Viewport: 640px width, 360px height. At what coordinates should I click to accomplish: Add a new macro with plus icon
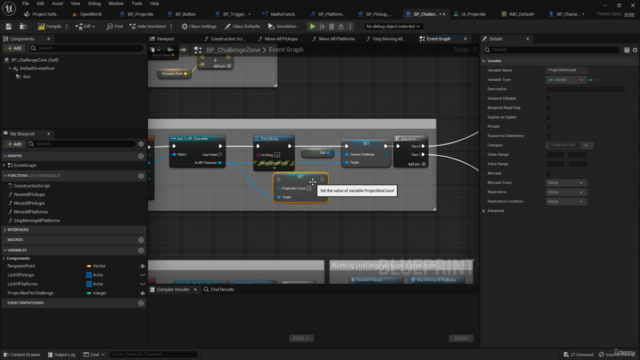click(x=141, y=240)
